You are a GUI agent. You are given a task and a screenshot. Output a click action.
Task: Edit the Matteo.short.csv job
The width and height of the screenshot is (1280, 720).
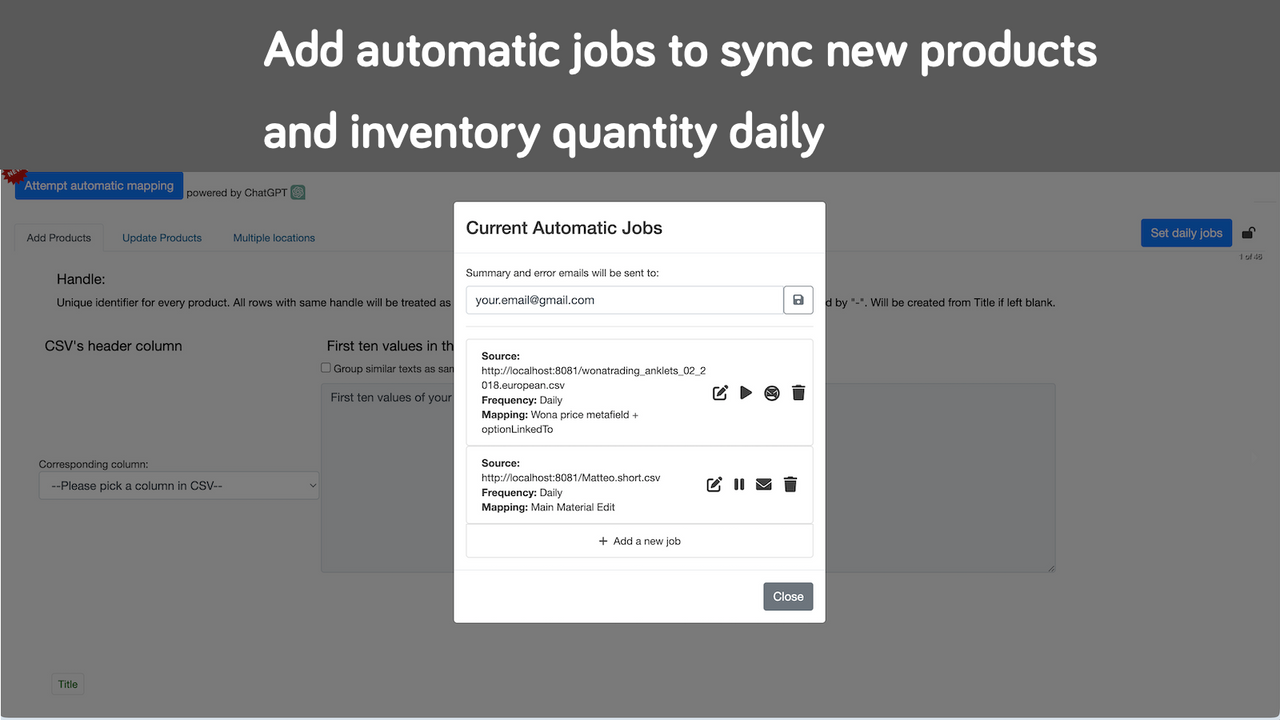coord(713,484)
